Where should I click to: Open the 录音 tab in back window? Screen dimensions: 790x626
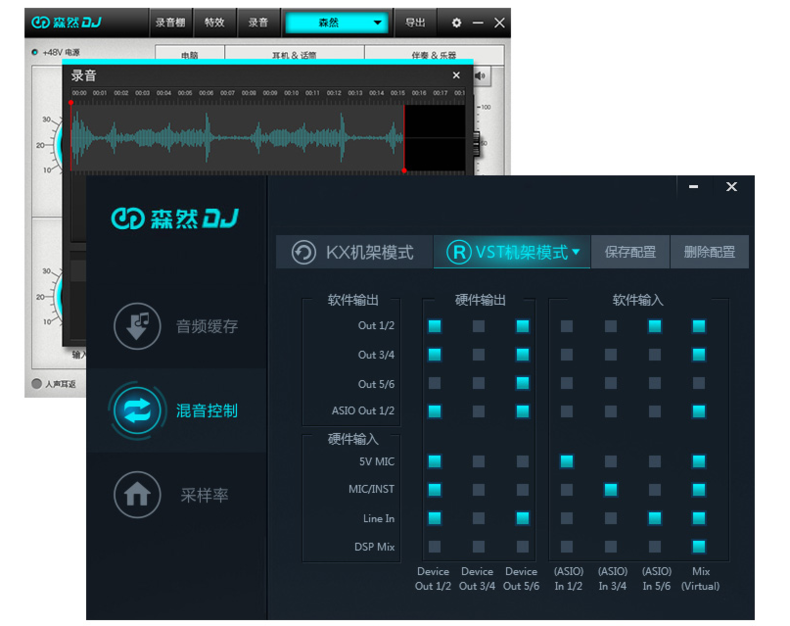click(258, 23)
